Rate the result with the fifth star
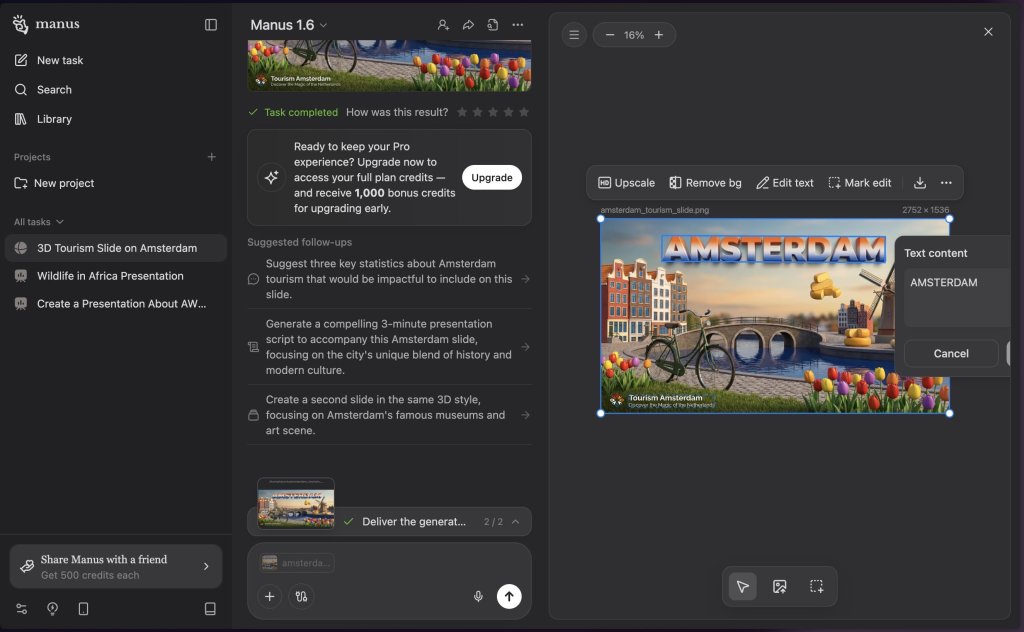The image size is (1024, 632). [524, 112]
